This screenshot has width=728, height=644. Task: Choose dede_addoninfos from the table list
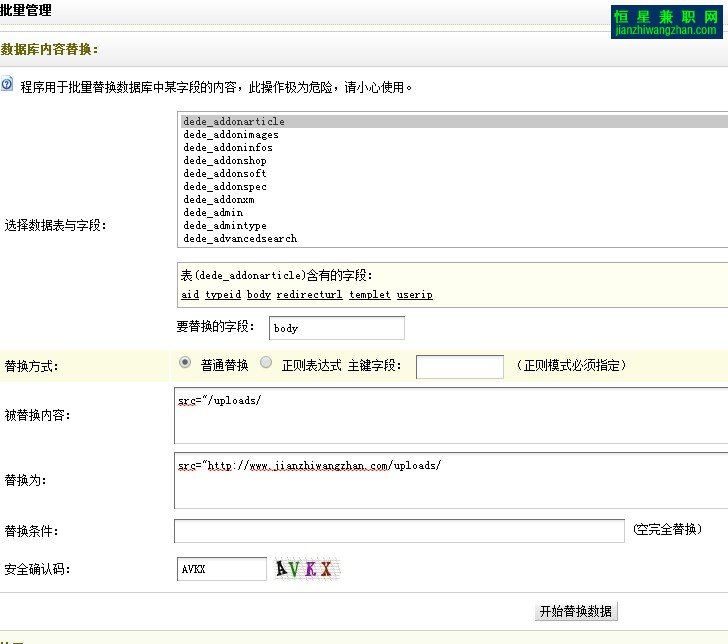click(x=228, y=148)
